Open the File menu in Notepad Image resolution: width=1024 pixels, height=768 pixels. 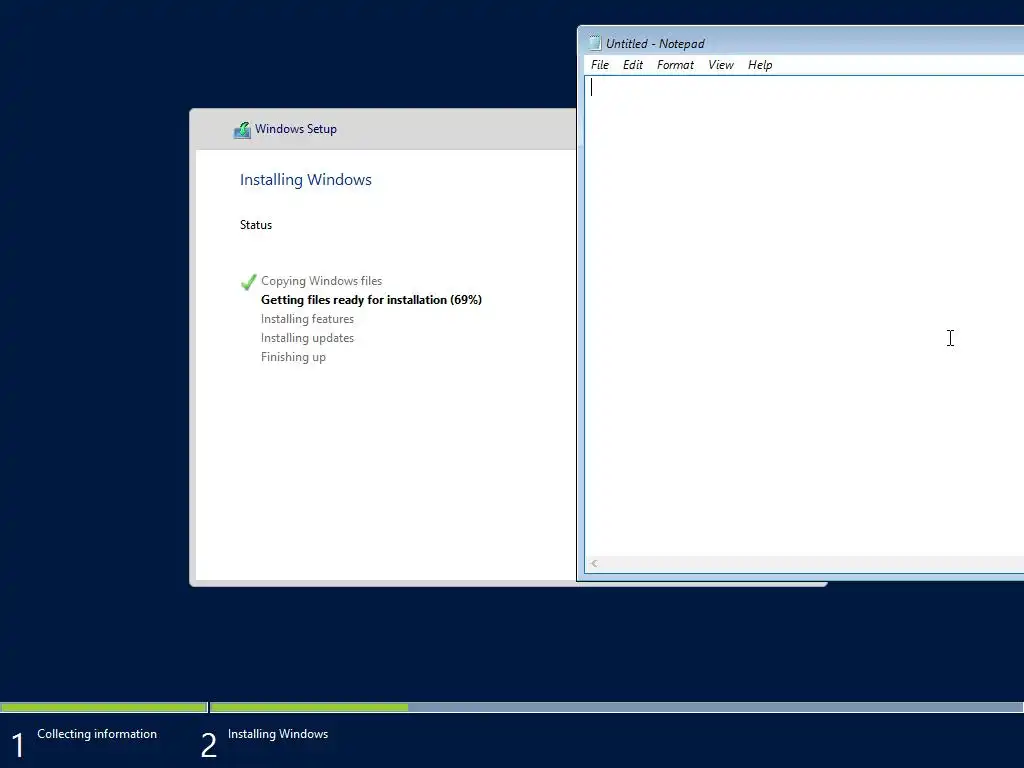600,65
